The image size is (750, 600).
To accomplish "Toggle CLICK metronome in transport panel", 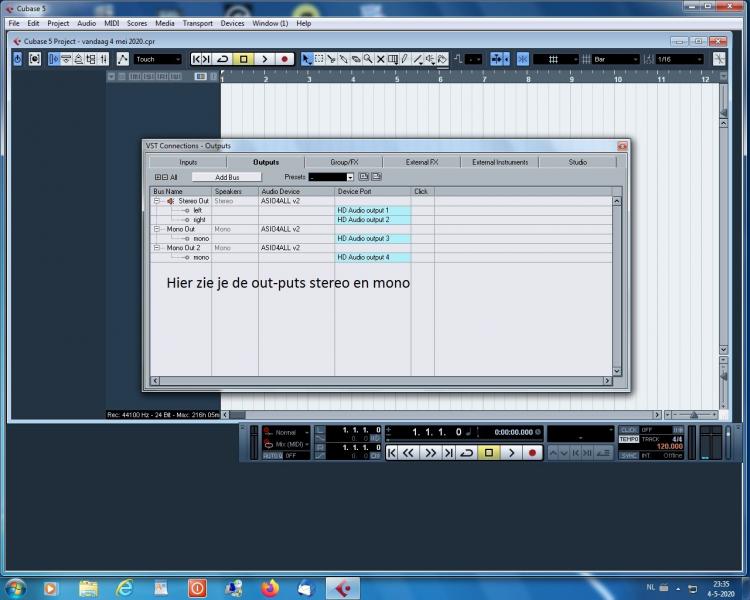I will (x=629, y=430).
